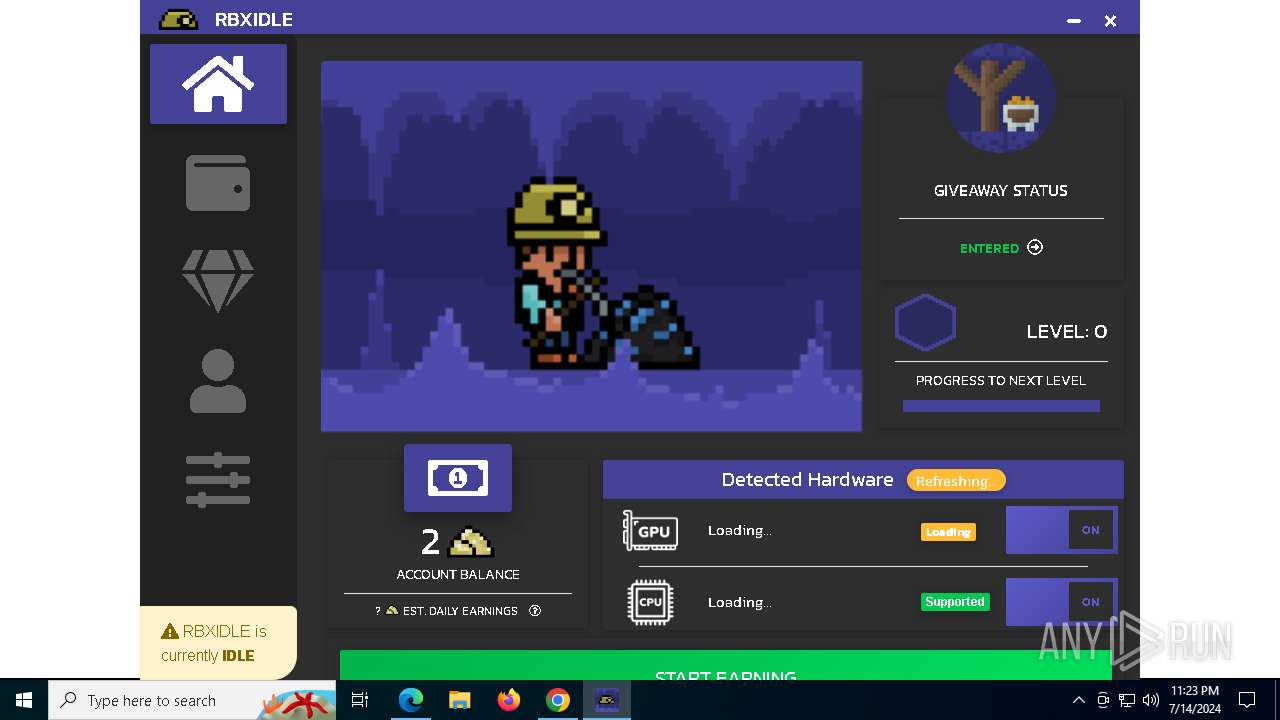
Task: Click the ACCOUNT BALANCE label
Action: coord(458,574)
